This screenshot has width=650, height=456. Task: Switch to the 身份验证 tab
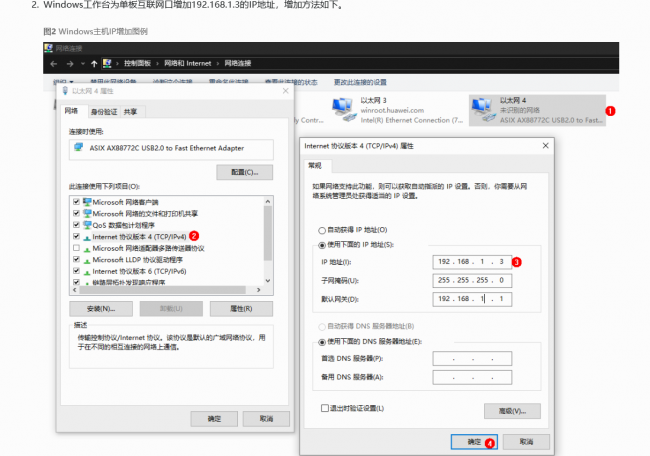(x=104, y=112)
